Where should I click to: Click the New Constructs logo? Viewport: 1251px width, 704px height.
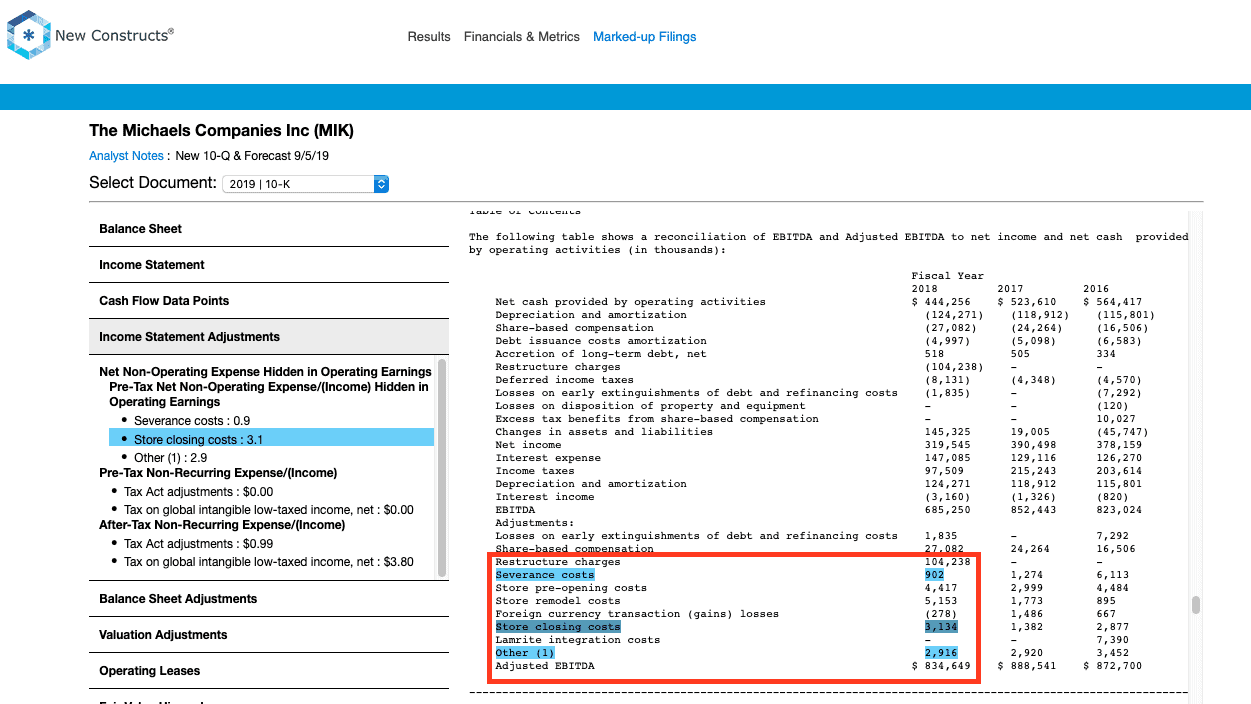pyautogui.click(x=90, y=35)
